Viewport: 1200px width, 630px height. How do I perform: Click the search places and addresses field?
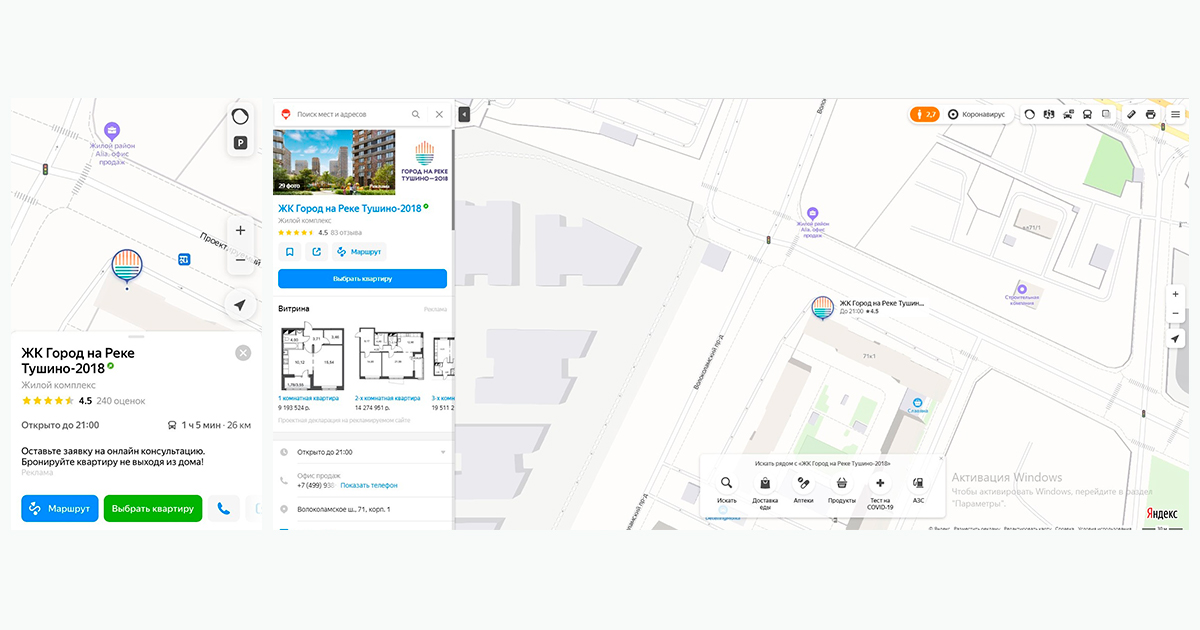(x=351, y=115)
